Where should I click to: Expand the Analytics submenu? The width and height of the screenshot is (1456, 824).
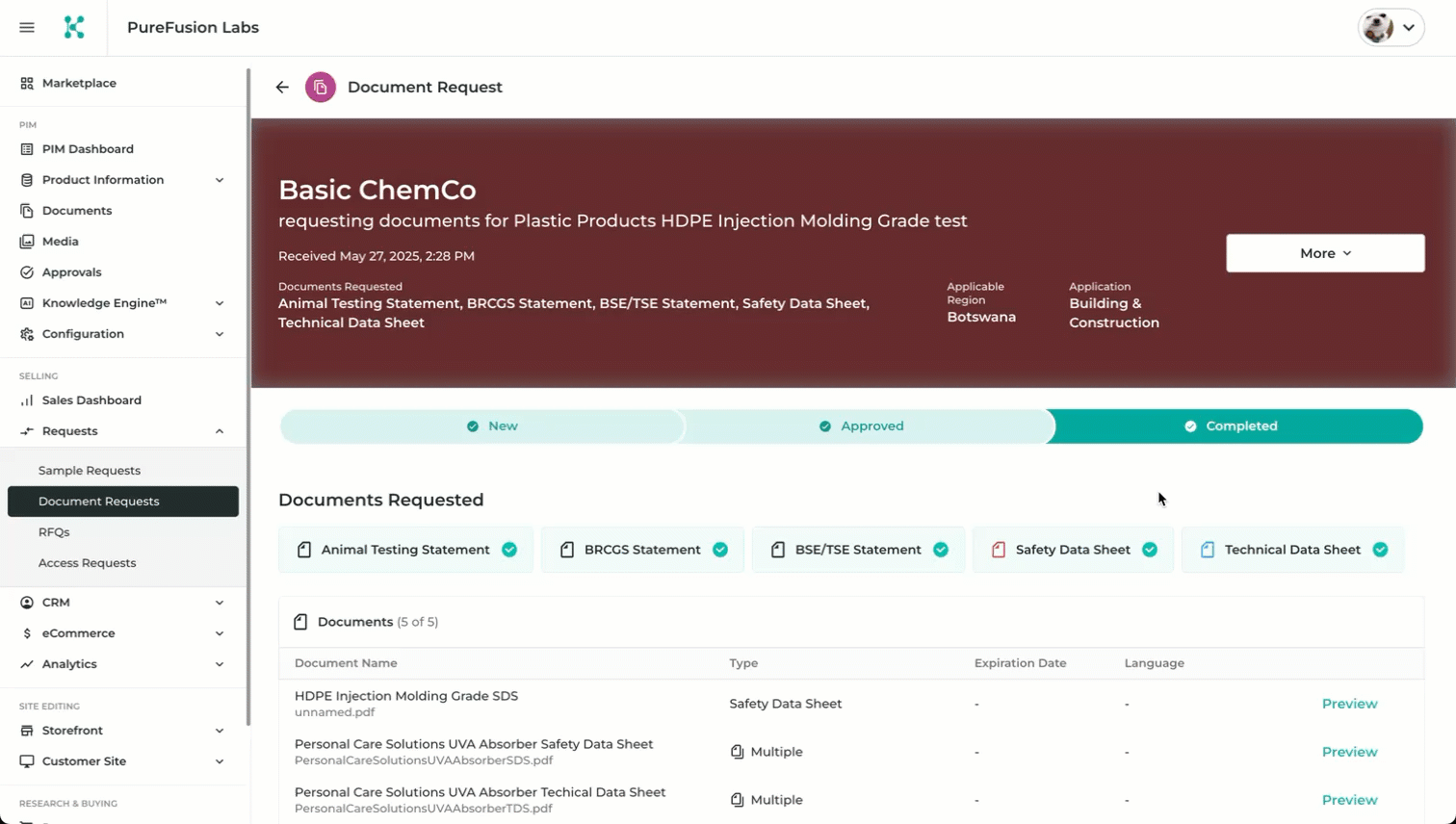pos(220,664)
